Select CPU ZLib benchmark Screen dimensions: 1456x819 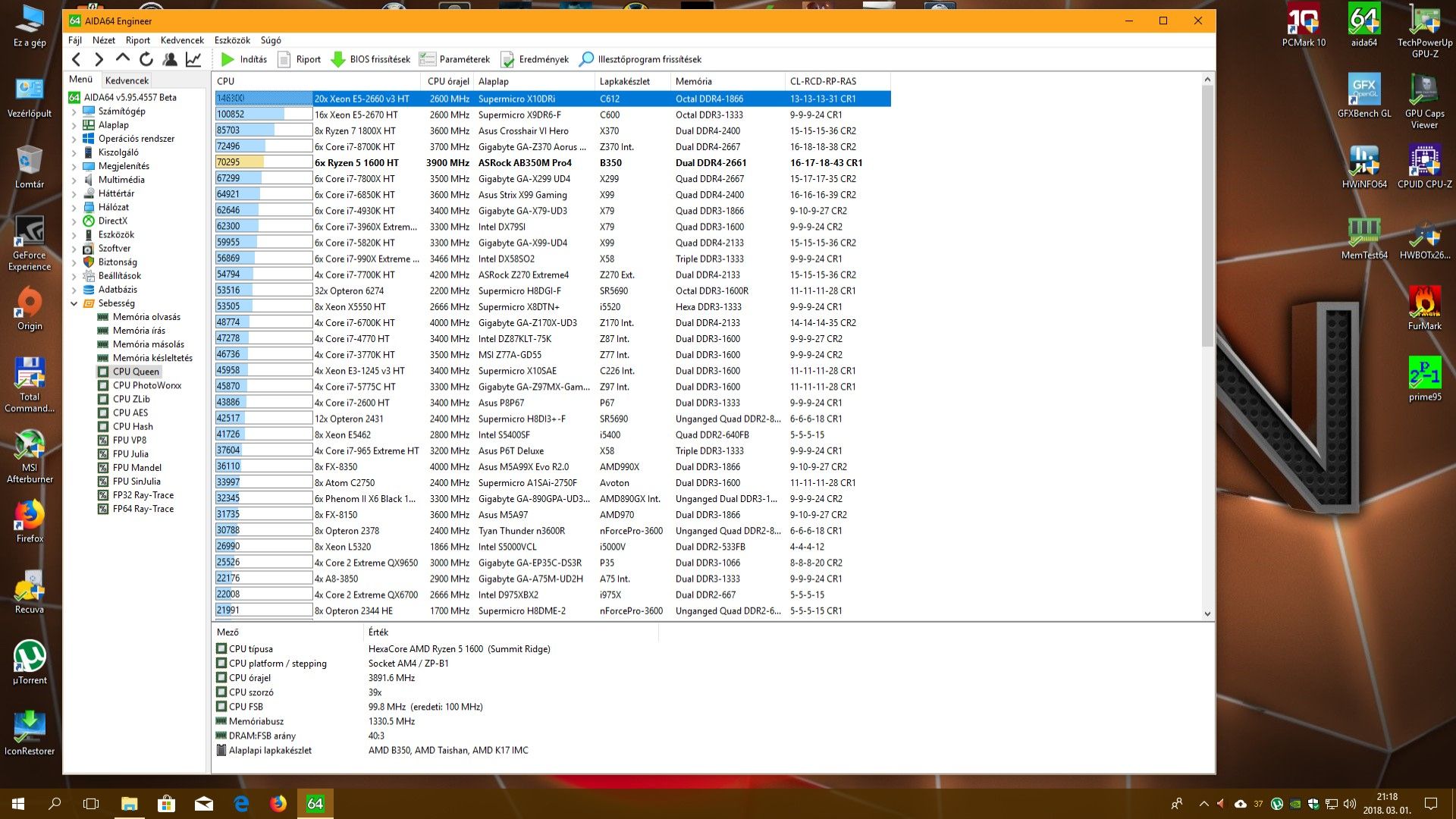click(x=131, y=399)
